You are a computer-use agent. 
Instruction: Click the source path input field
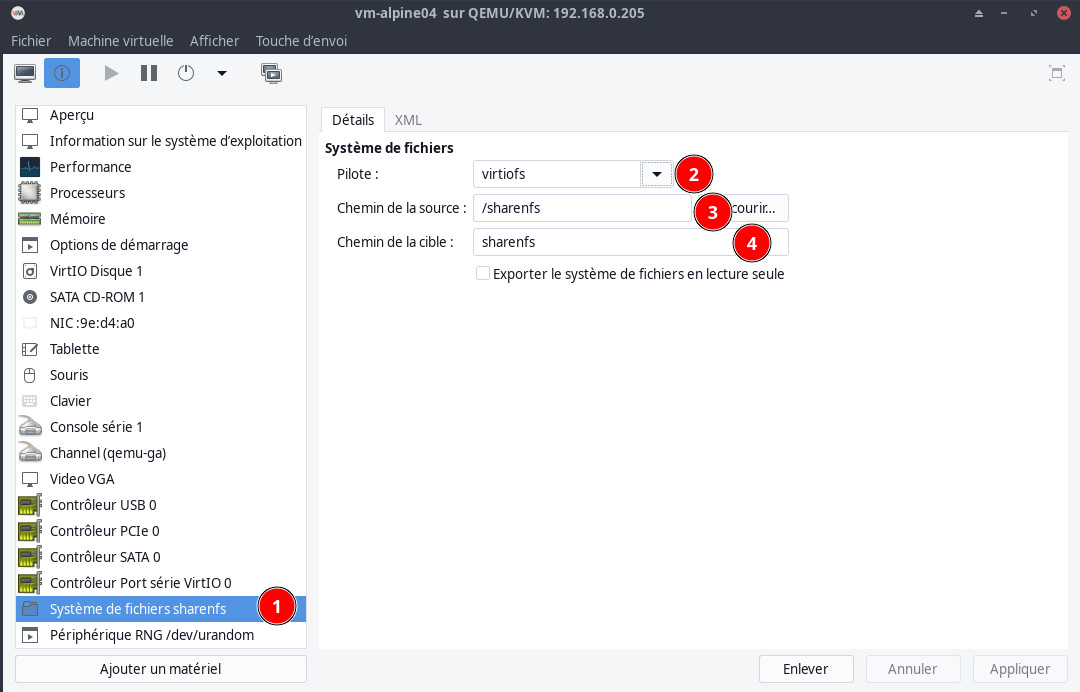pyautogui.click(x=580, y=208)
